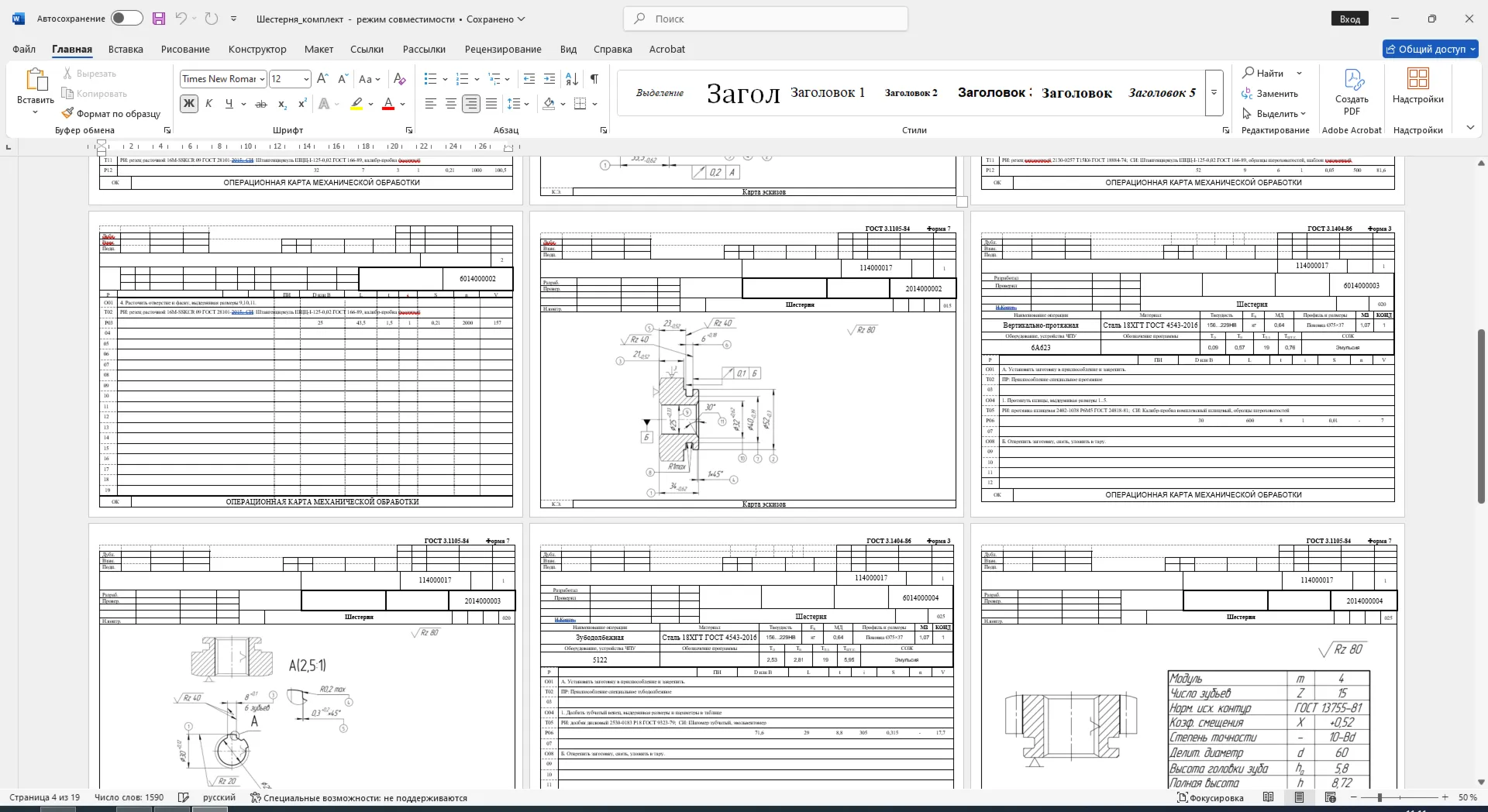Image resolution: width=1488 pixels, height=812 pixels.
Task: Click the Clear Formatting icon
Action: click(400, 79)
